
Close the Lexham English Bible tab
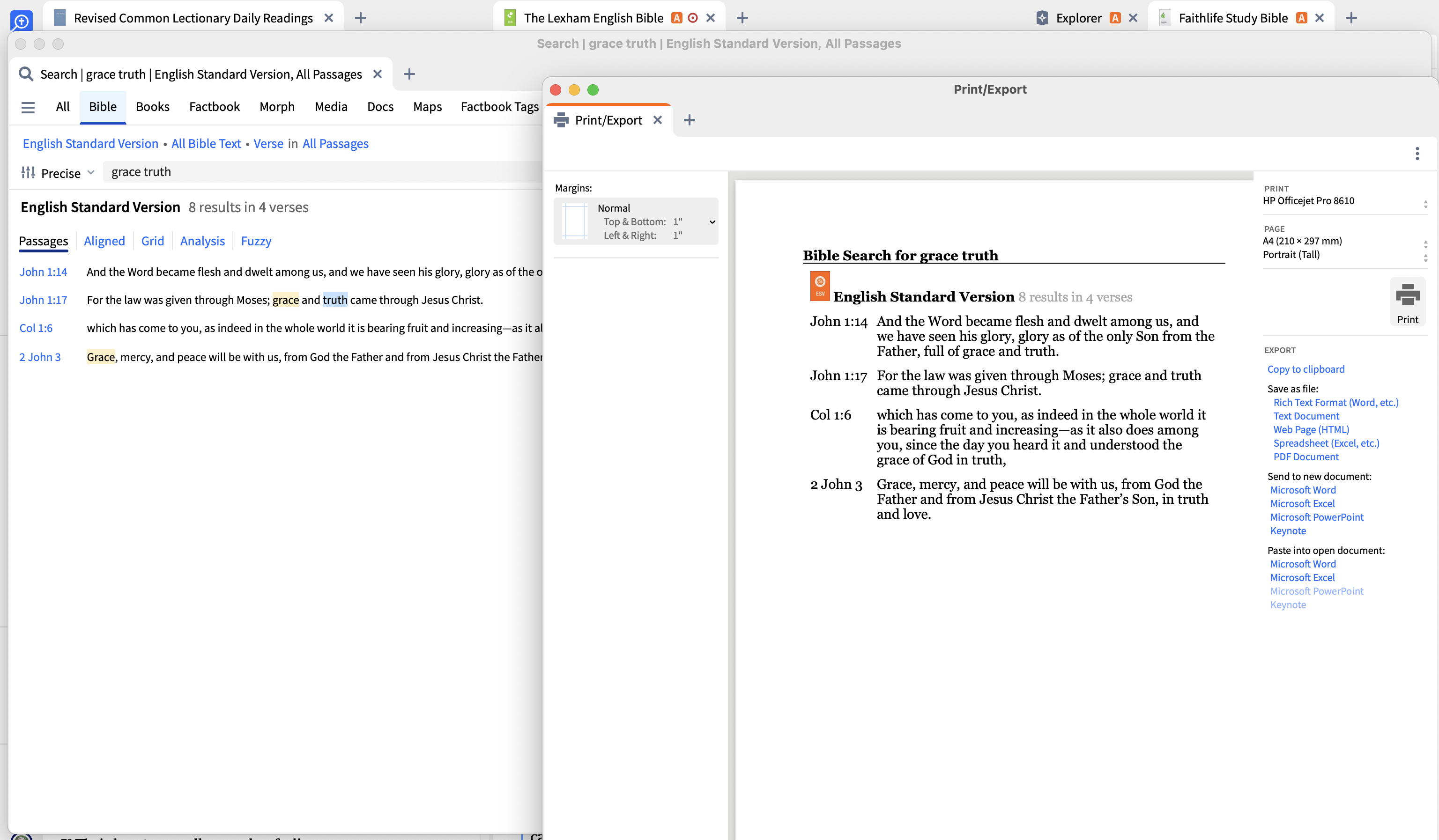[711, 18]
